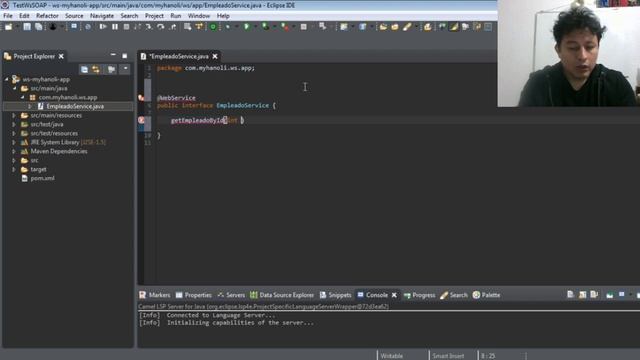Open the External Tools dropdown arrow
Screen dimensions: 640x360
click(x=293, y=27)
